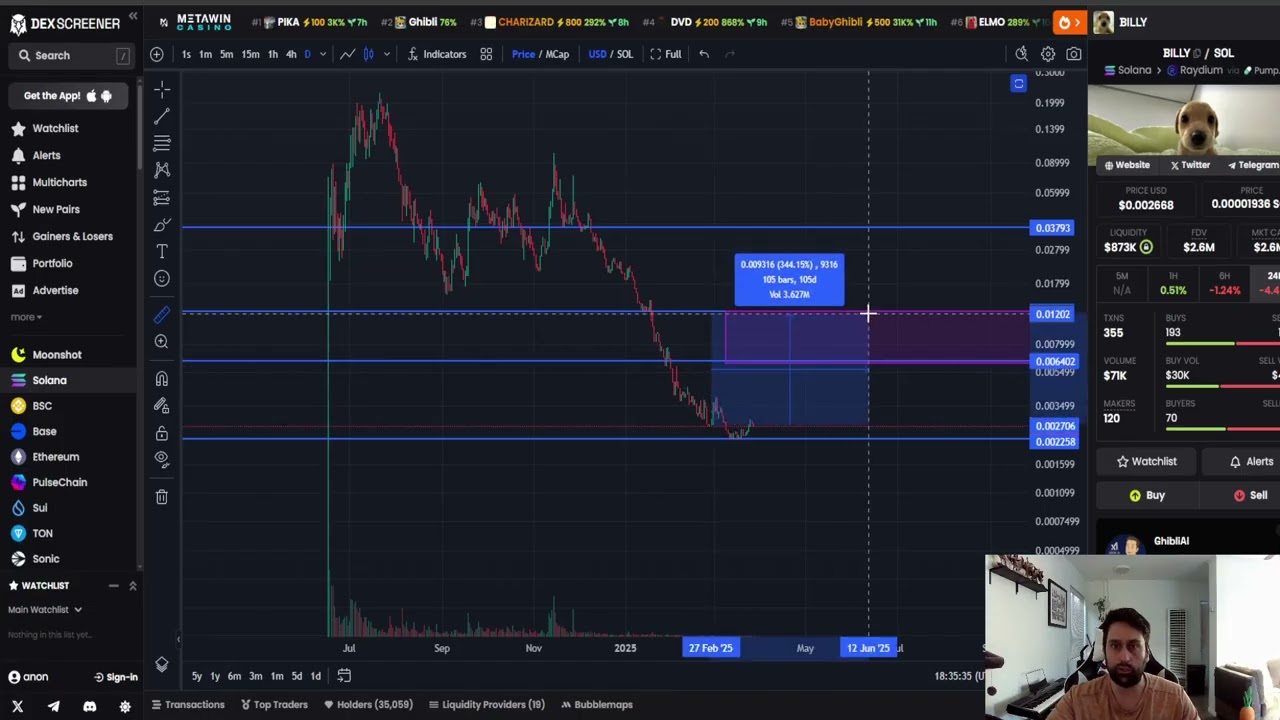This screenshot has height=720, width=1280.
Task: Switch to the Transactions tab
Action: 188,705
